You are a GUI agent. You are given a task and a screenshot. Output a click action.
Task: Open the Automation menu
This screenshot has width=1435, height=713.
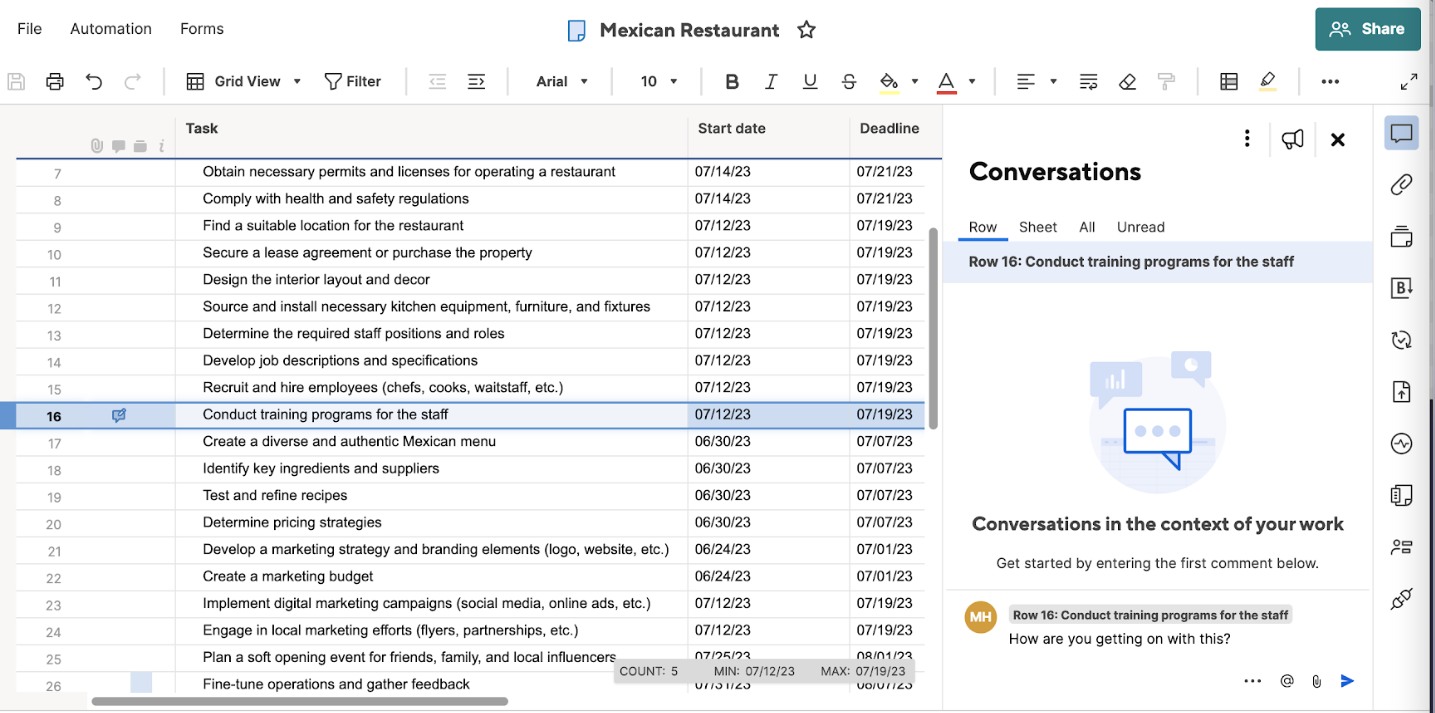[x=110, y=28]
